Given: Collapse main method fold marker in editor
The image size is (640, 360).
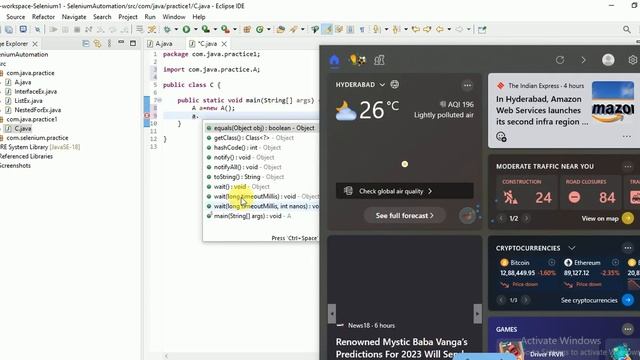Looking at the screenshot, I should coord(159,100).
